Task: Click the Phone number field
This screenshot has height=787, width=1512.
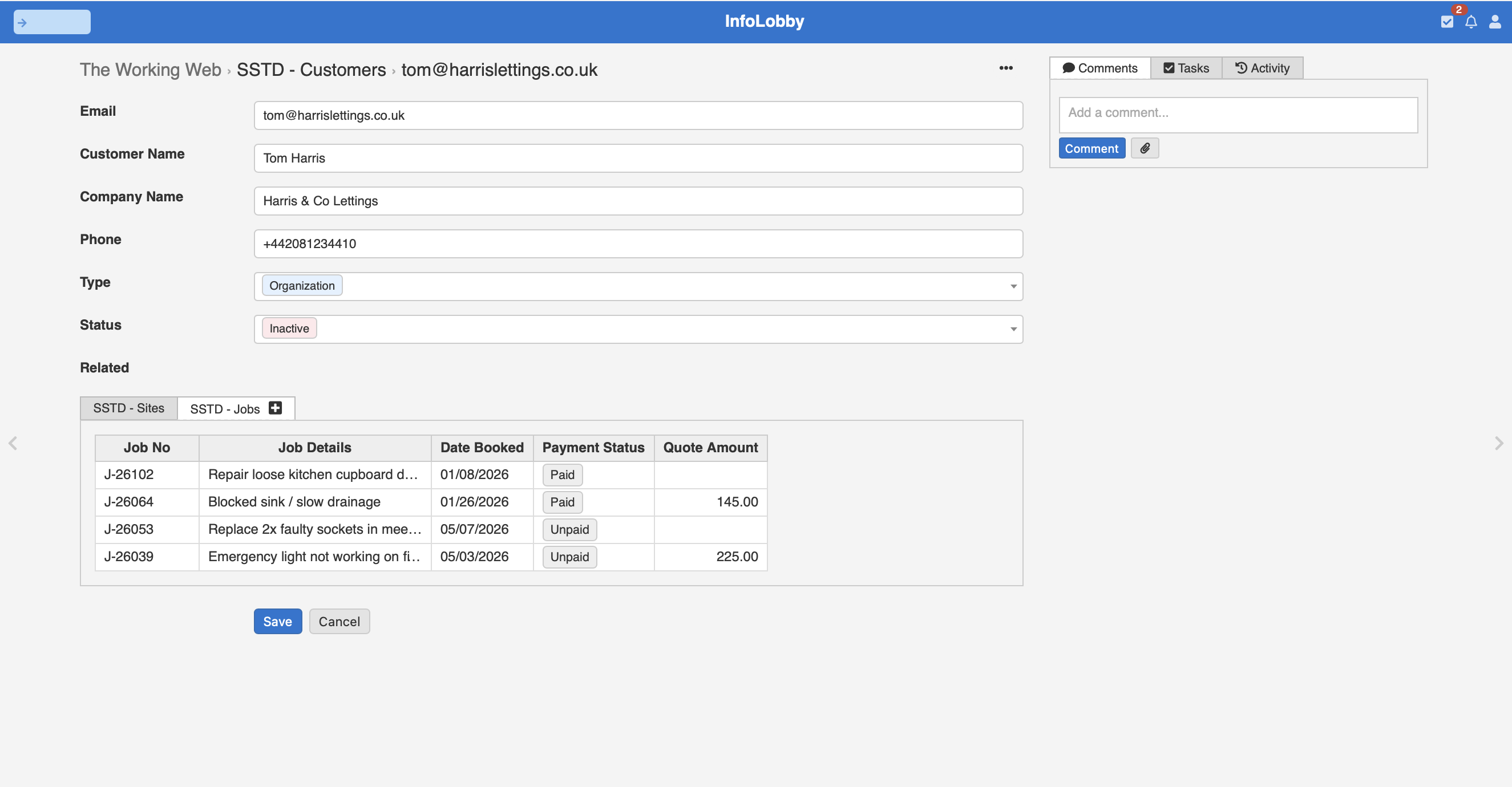Action: [638, 244]
